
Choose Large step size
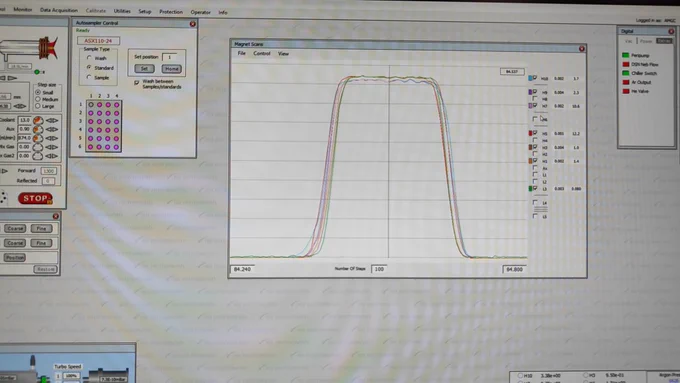coord(38,105)
